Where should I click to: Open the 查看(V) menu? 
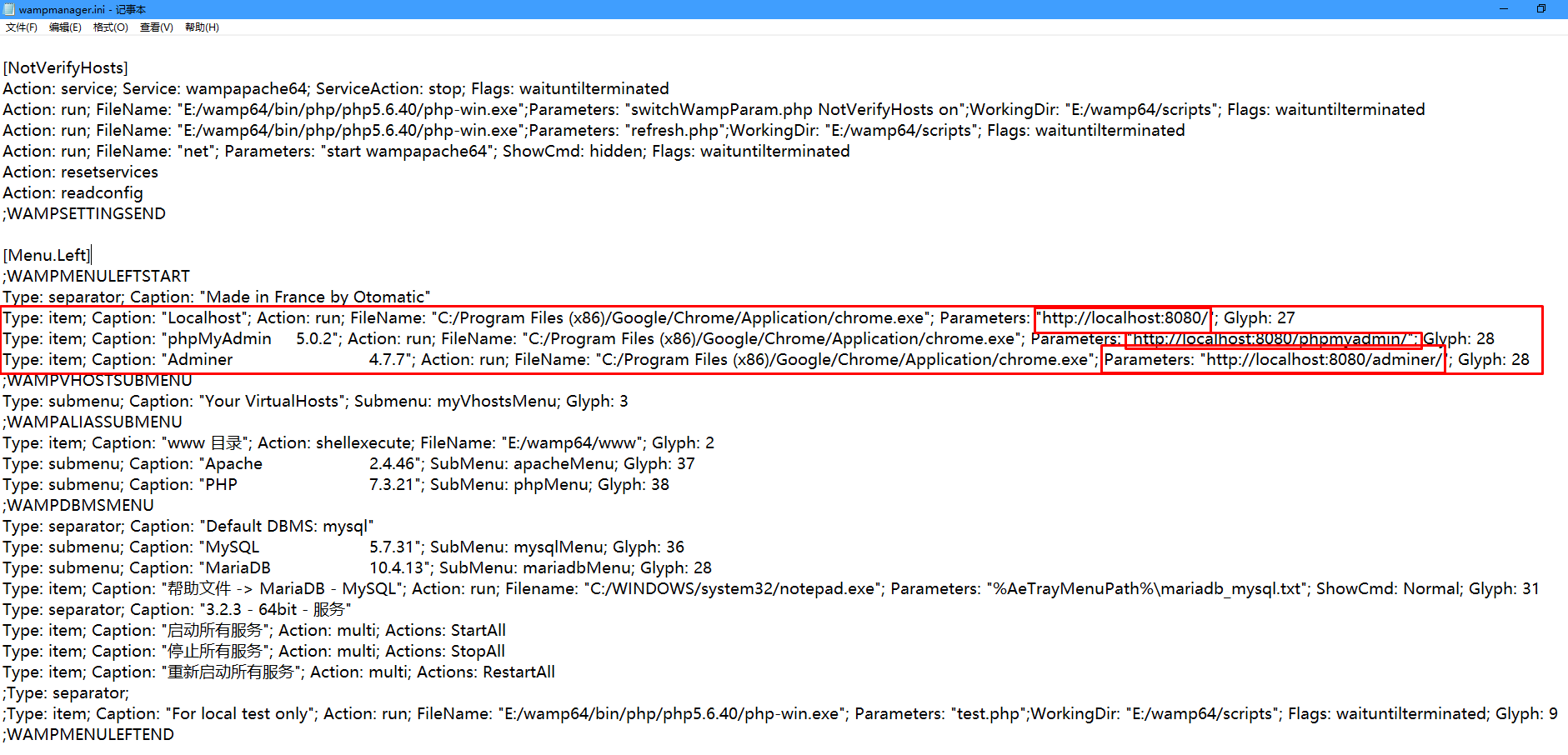(157, 27)
